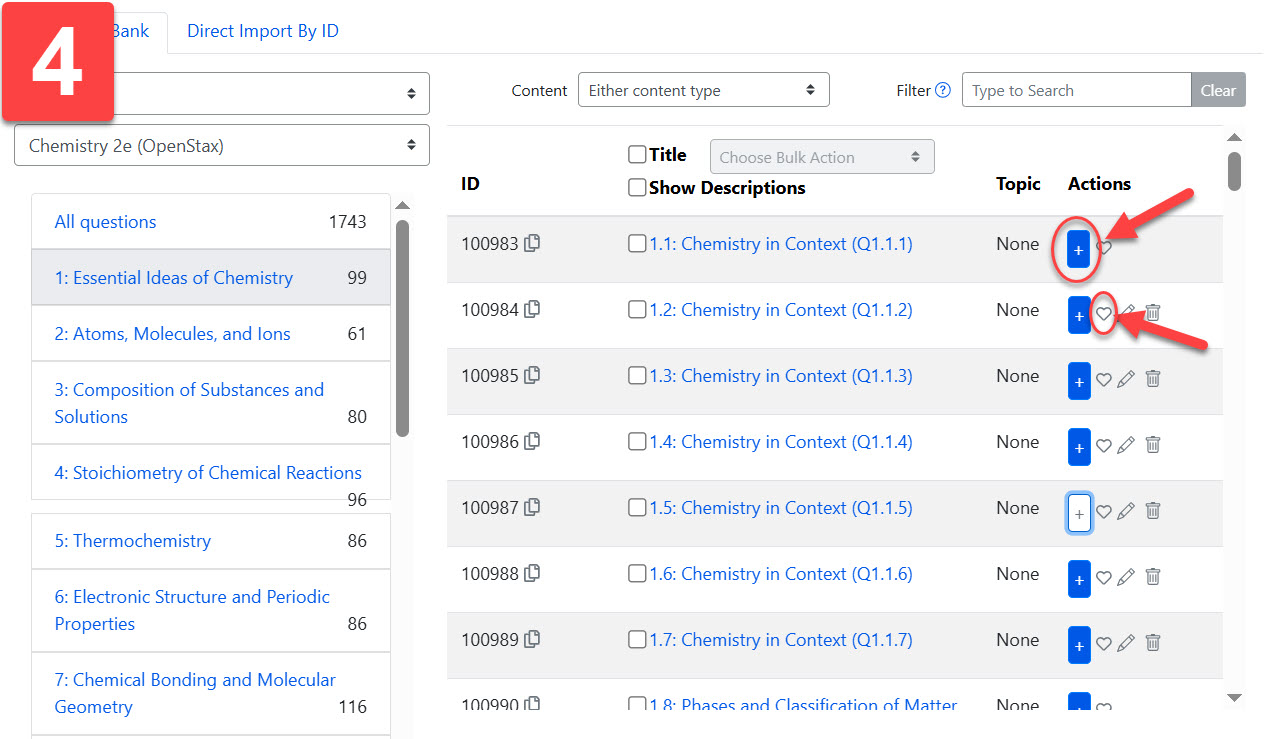
Task: Edit question 100986 with the pencil icon
Action: pos(1126,445)
